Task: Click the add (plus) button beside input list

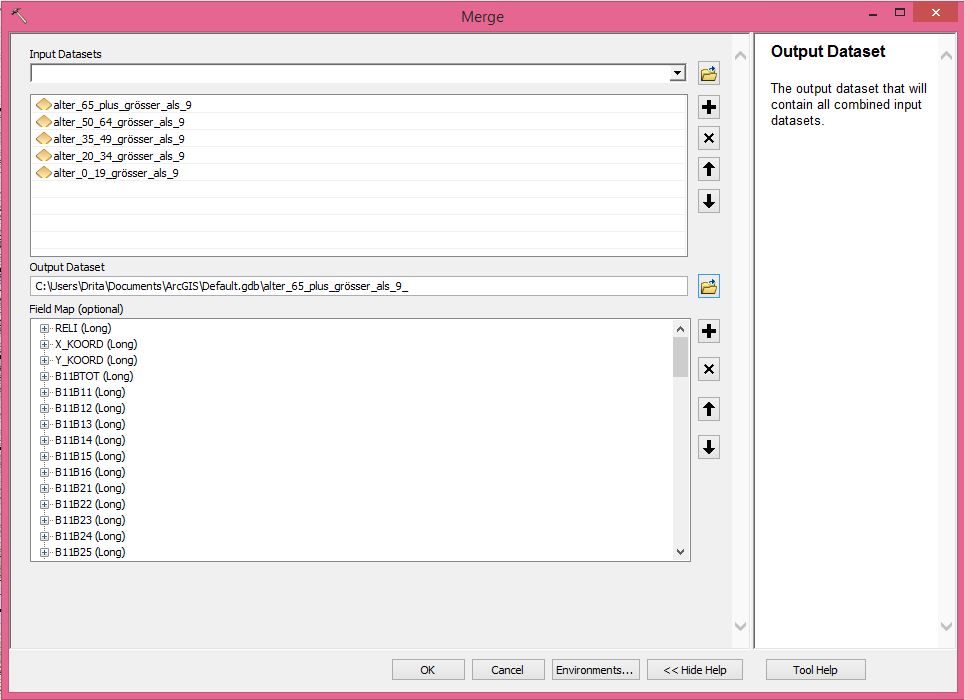Action: click(x=709, y=107)
